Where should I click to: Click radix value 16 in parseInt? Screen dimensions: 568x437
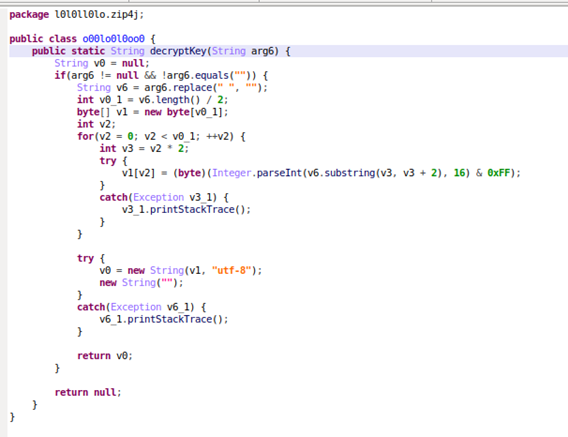coord(459,173)
